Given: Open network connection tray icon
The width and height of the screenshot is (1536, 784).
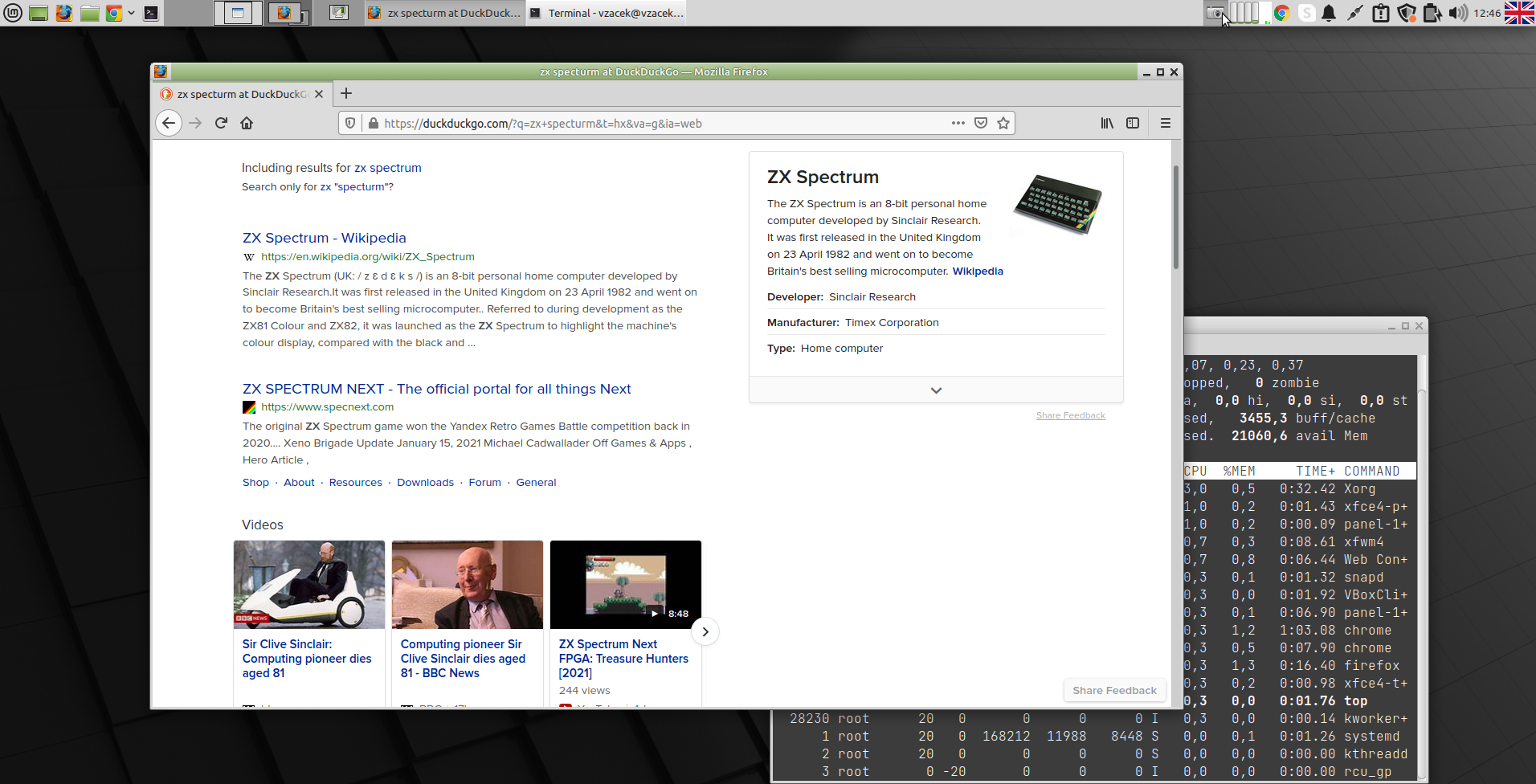Looking at the screenshot, I should tap(1354, 13).
